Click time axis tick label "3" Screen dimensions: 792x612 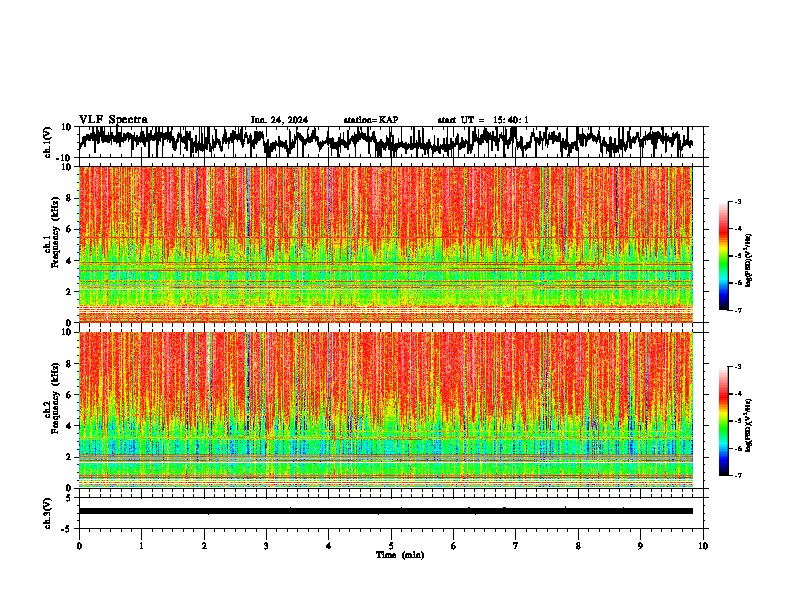coord(266,546)
